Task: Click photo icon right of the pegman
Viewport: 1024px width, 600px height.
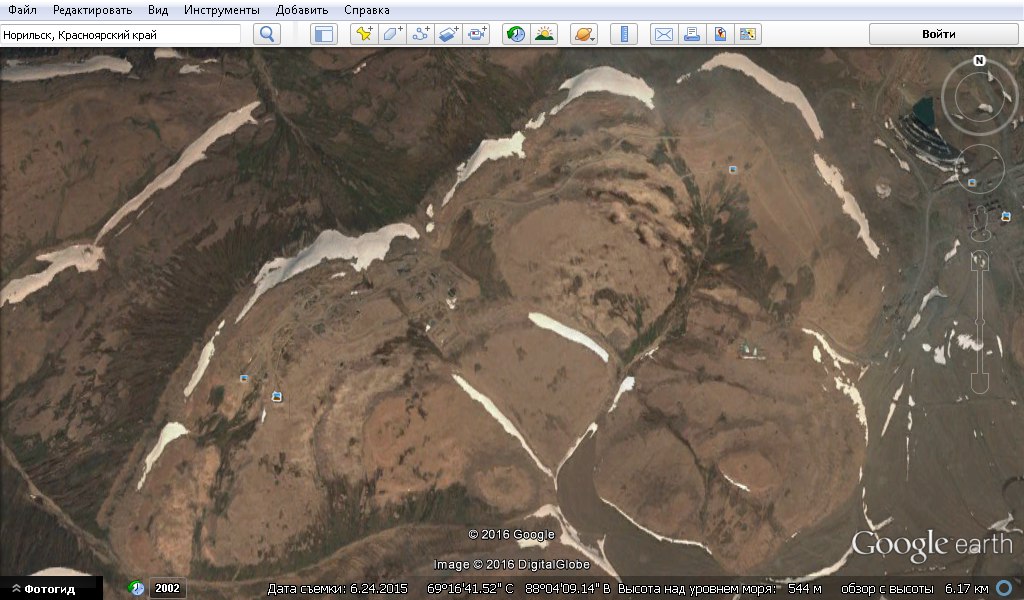Action: (1006, 216)
